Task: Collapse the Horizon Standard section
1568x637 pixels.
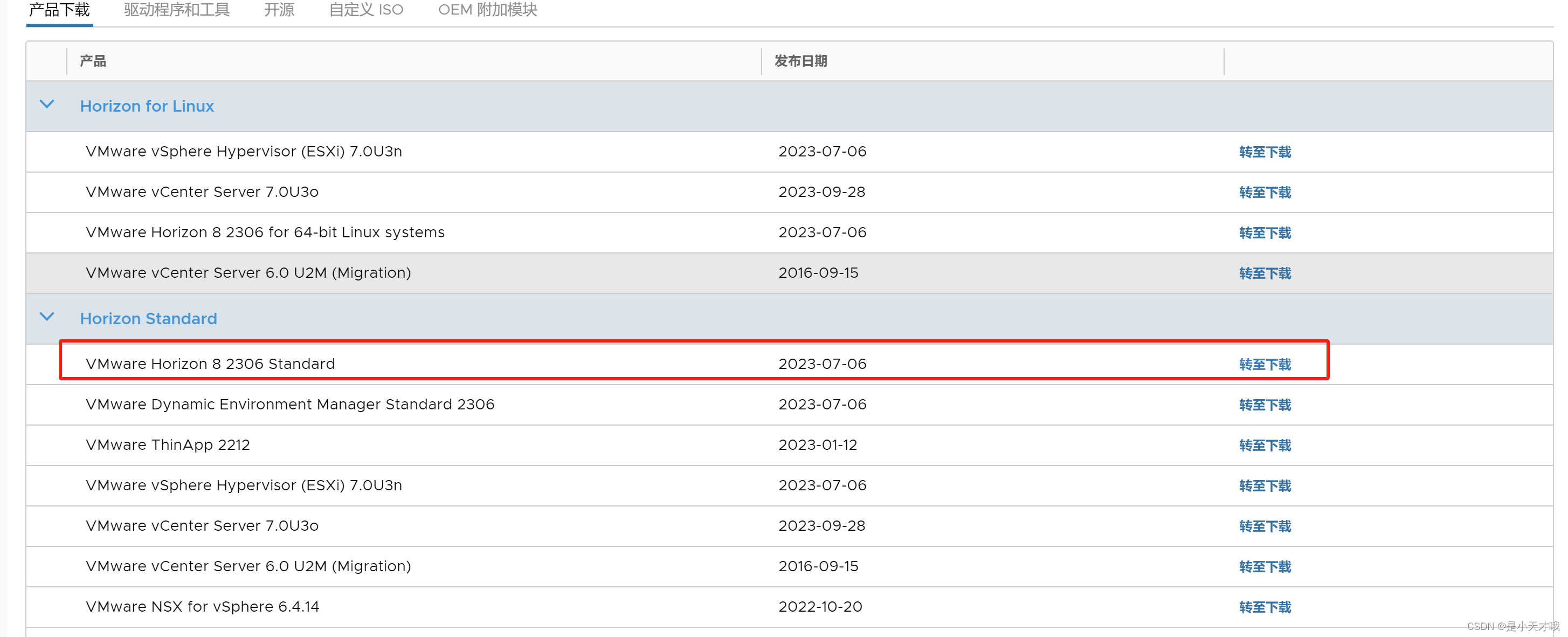Action: (47, 317)
